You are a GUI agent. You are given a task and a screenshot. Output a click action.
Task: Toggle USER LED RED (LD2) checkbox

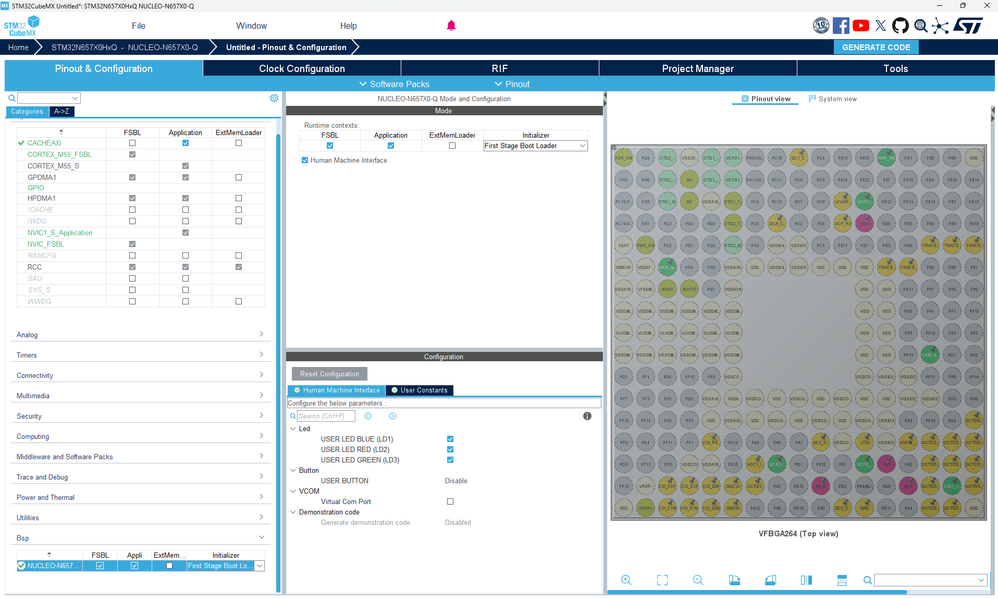coord(450,449)
